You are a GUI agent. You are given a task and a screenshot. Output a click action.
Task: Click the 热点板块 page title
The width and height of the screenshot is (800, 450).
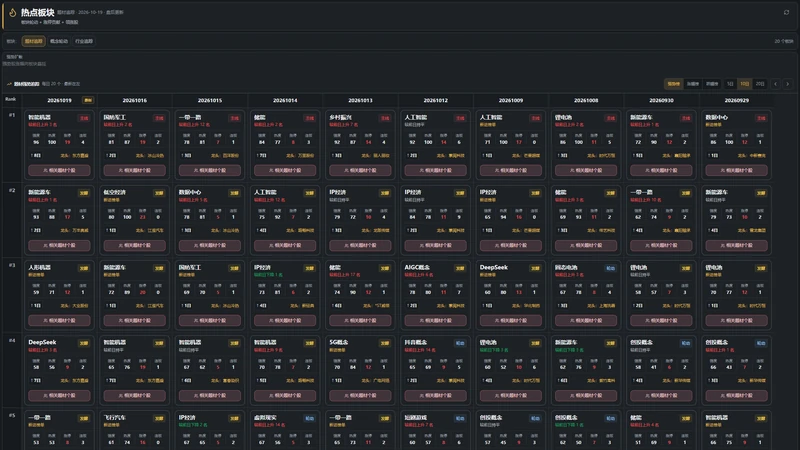37,12
